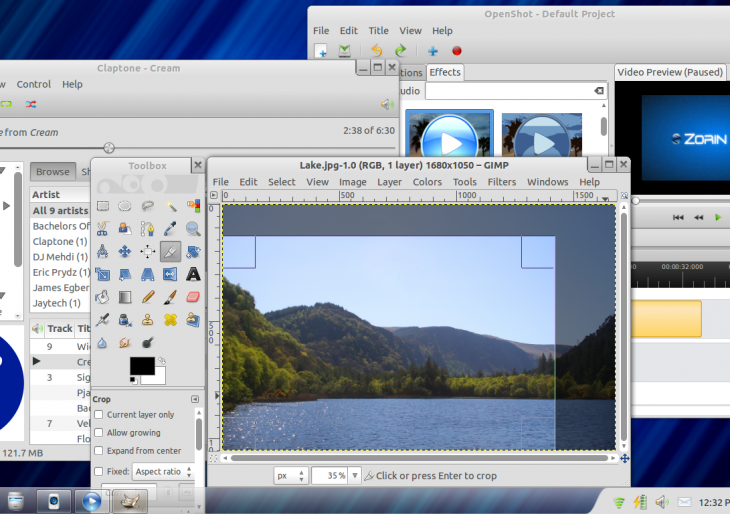Click OpenShot undo arrow icon

tap(376, 51)
